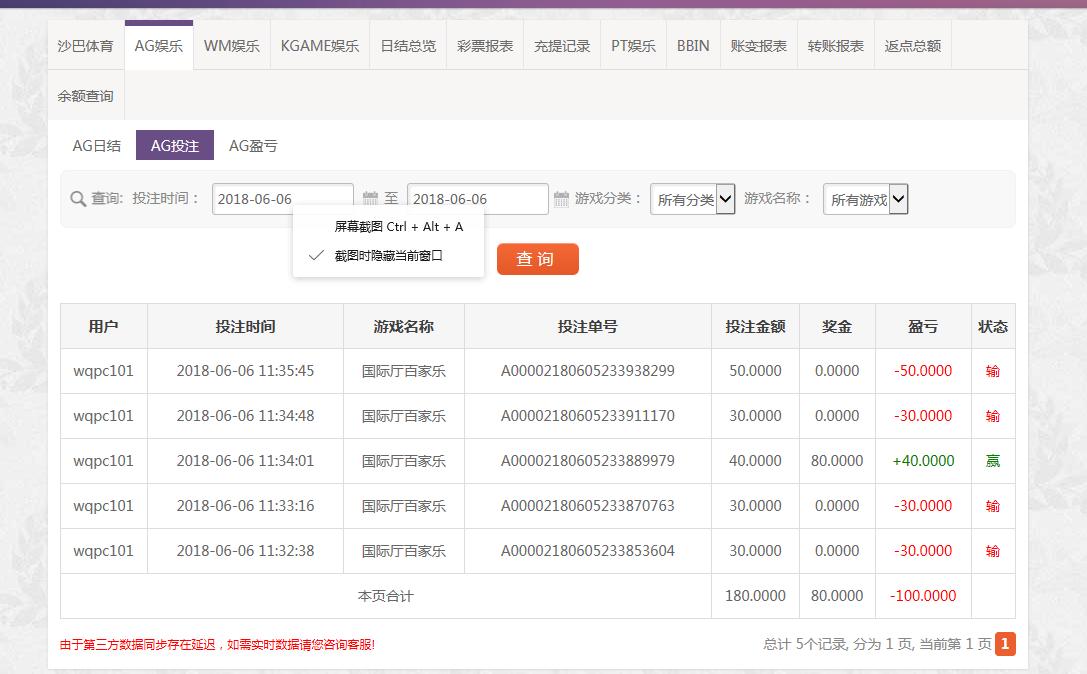
Task: Open the calendar icon after start date
Action: coord(370,199)
